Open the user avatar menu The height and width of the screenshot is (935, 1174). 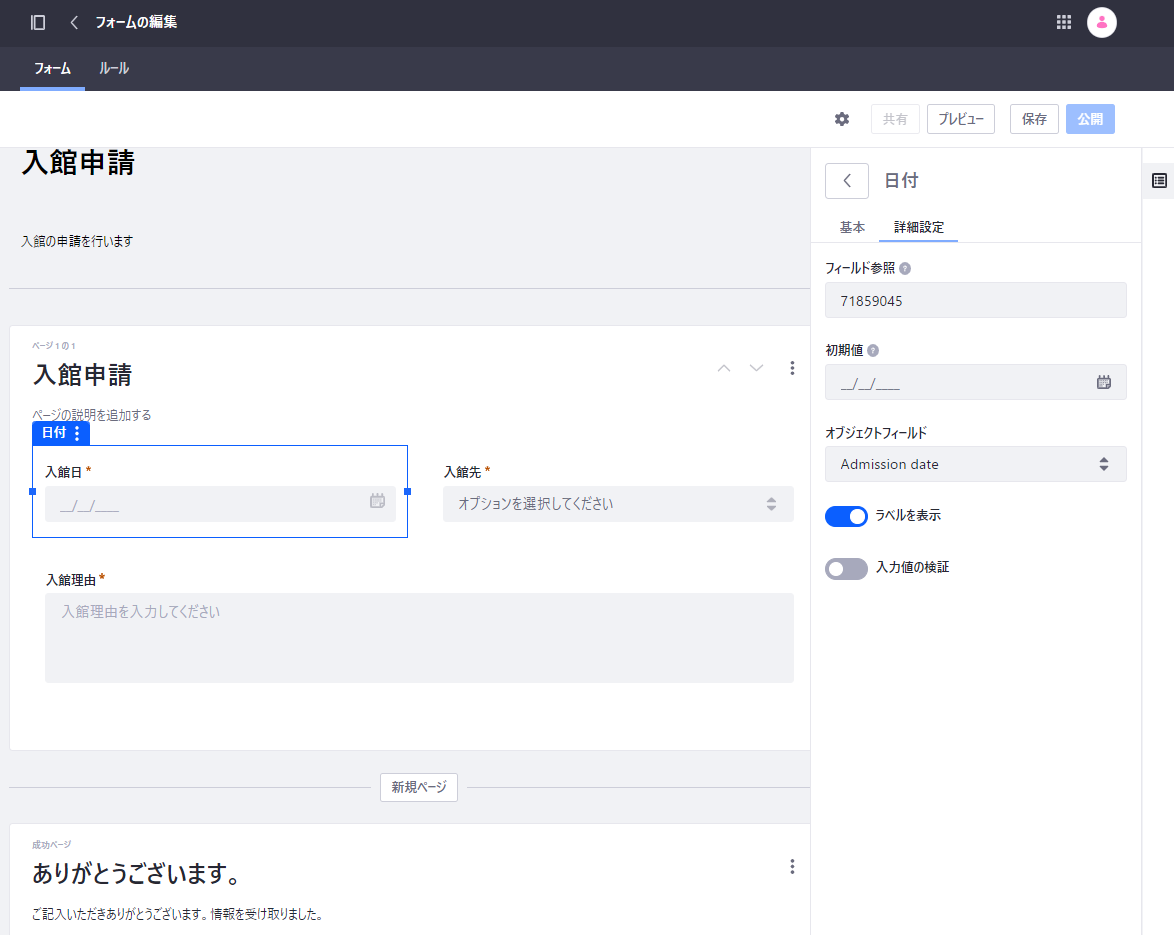coord(1101,22)
